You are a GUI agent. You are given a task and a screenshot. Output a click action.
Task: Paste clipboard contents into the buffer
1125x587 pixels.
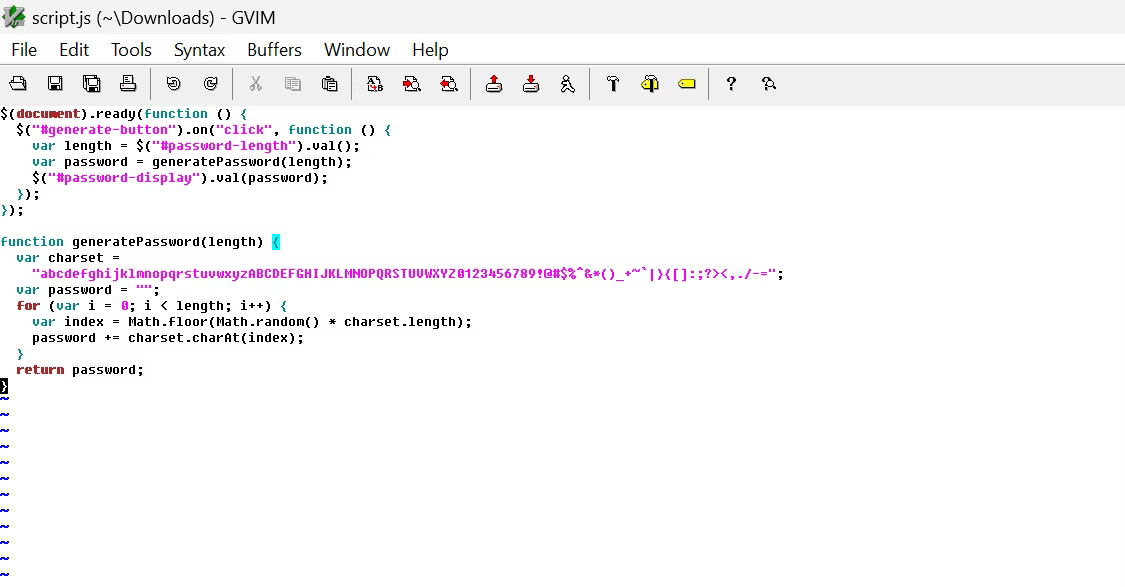pos(330,83)
